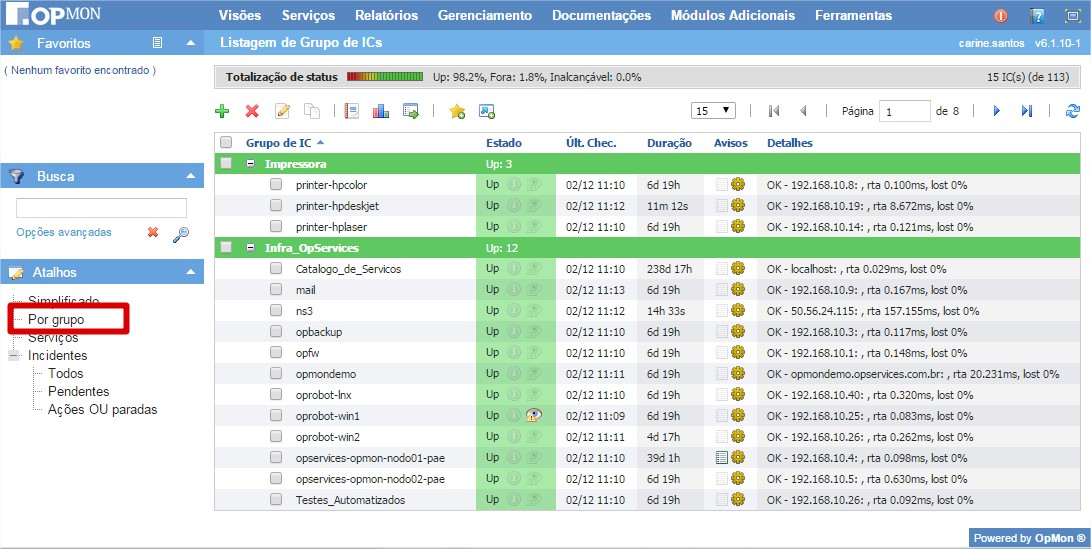
Task: Click the Opções avançadas link
Action: coord(64,232)
